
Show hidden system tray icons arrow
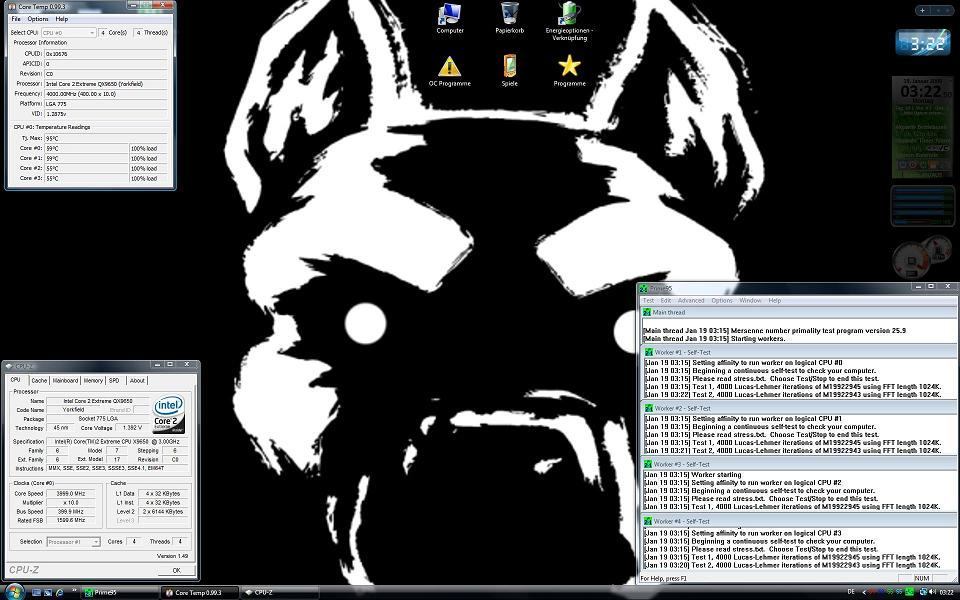click(x=864, y=592)
